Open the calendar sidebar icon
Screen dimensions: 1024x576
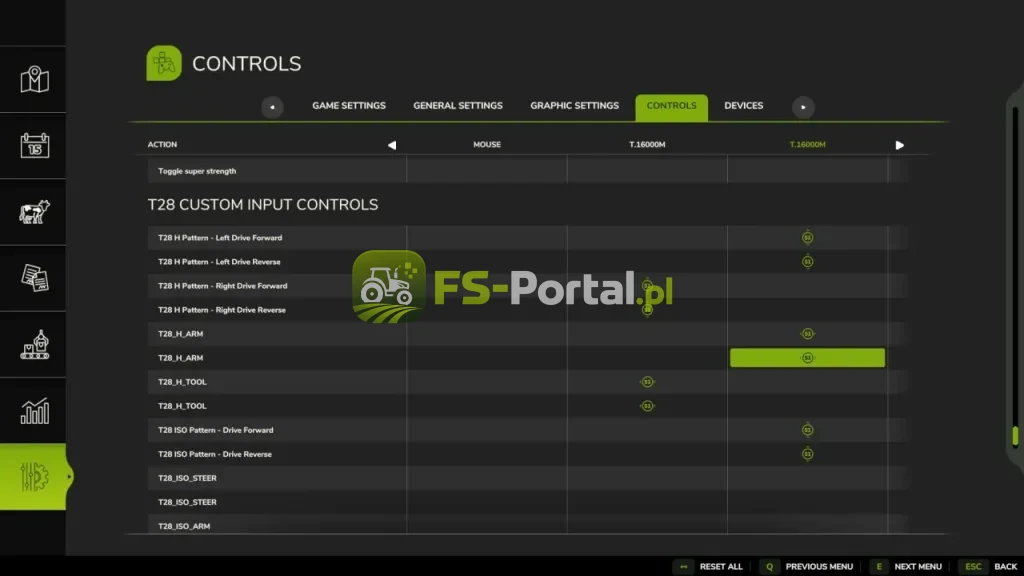click(34, 146)
